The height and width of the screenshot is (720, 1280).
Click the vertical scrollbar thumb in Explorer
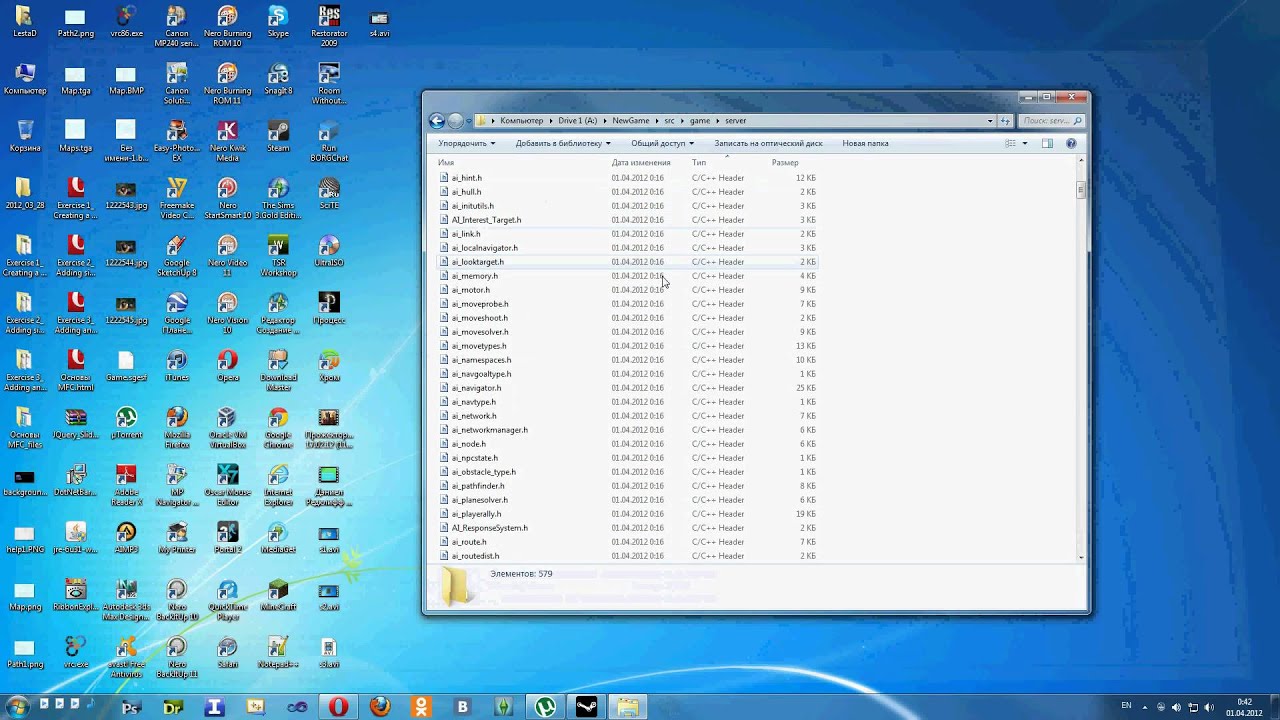(1081, 190)
